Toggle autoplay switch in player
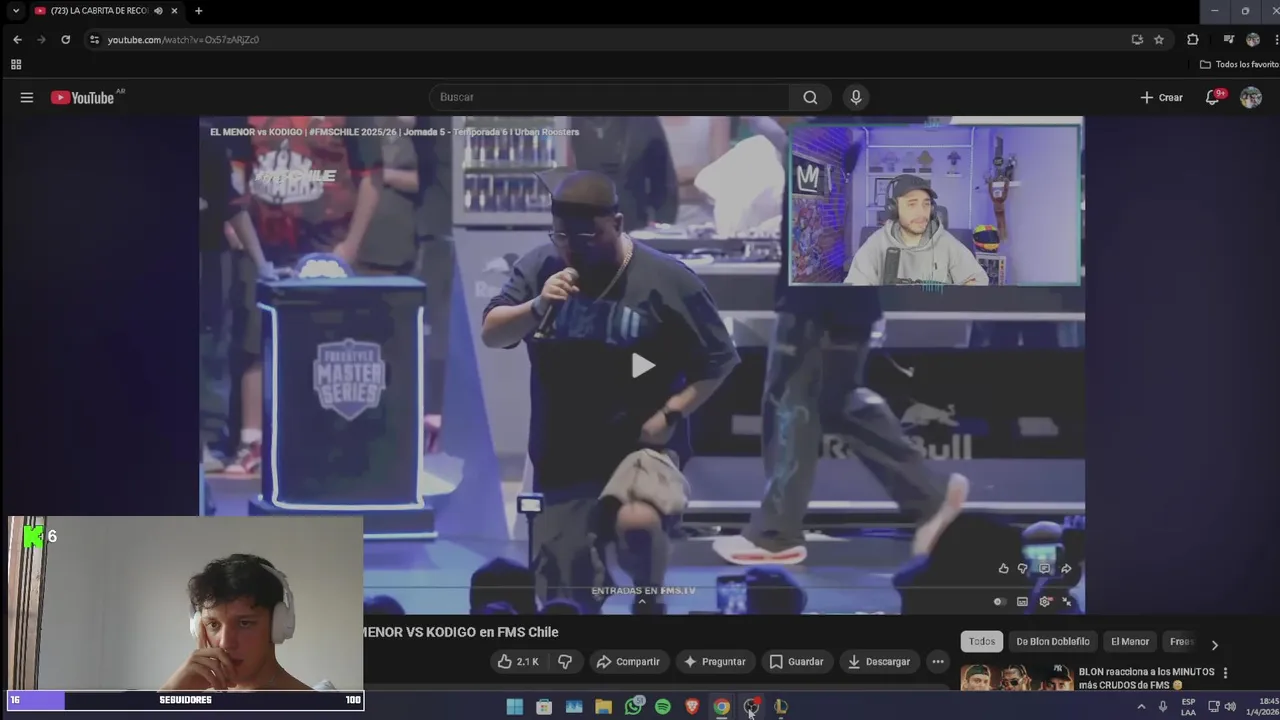The width and height of the screenshot is (1280, 720). (999, 601)
